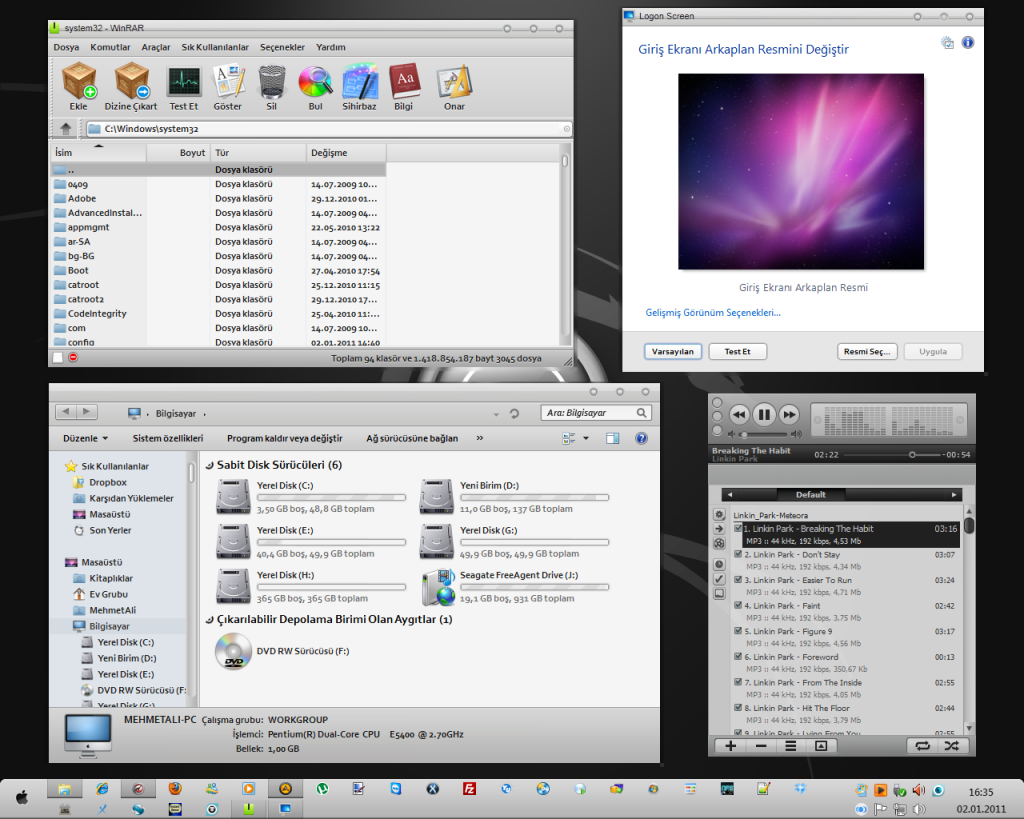Toggle the preview pane in Bilgisayar window
This screenshot has height=819, width=1024.
[x=613, y=438]
